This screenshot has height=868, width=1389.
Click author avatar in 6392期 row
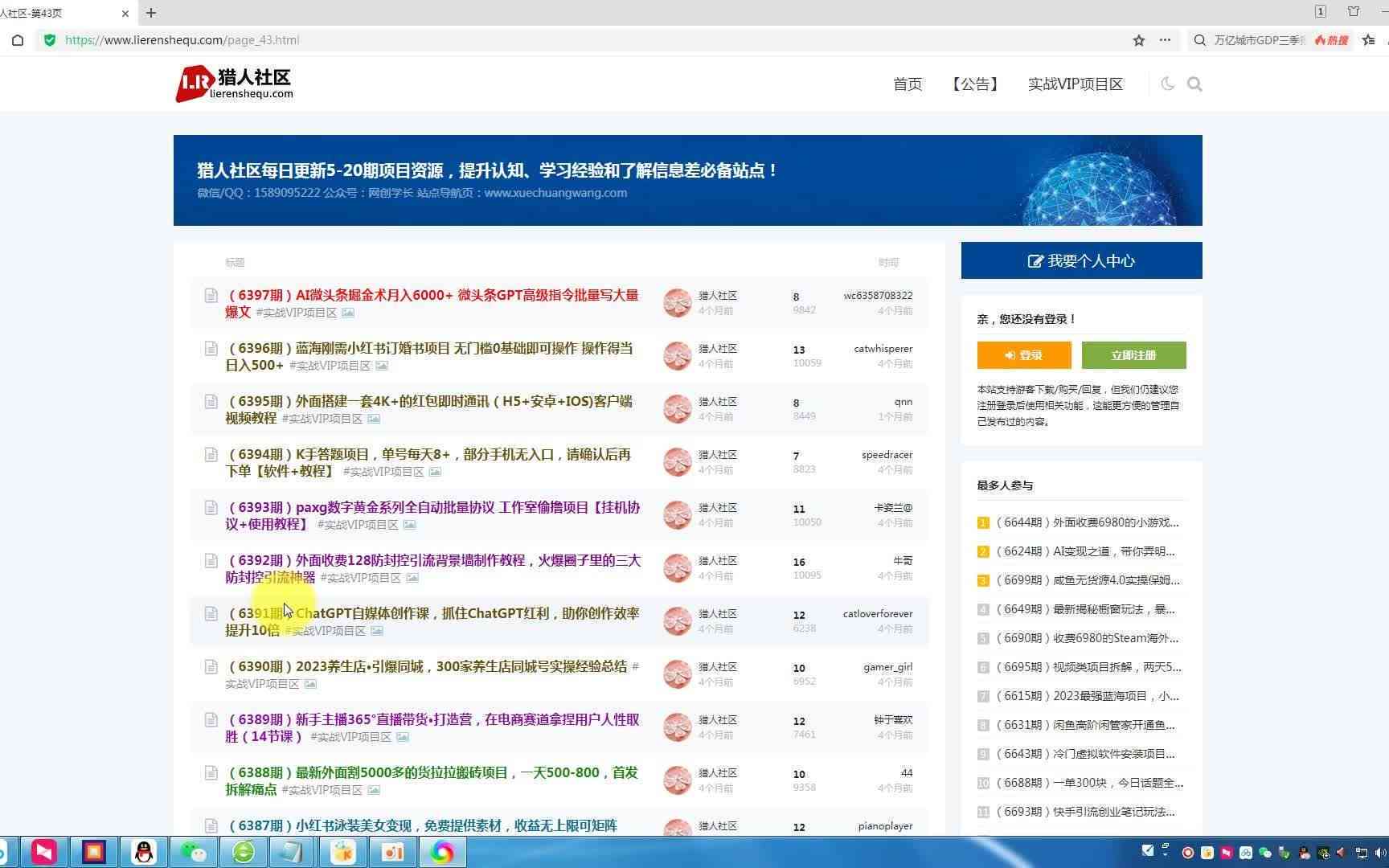click(678, 567)
